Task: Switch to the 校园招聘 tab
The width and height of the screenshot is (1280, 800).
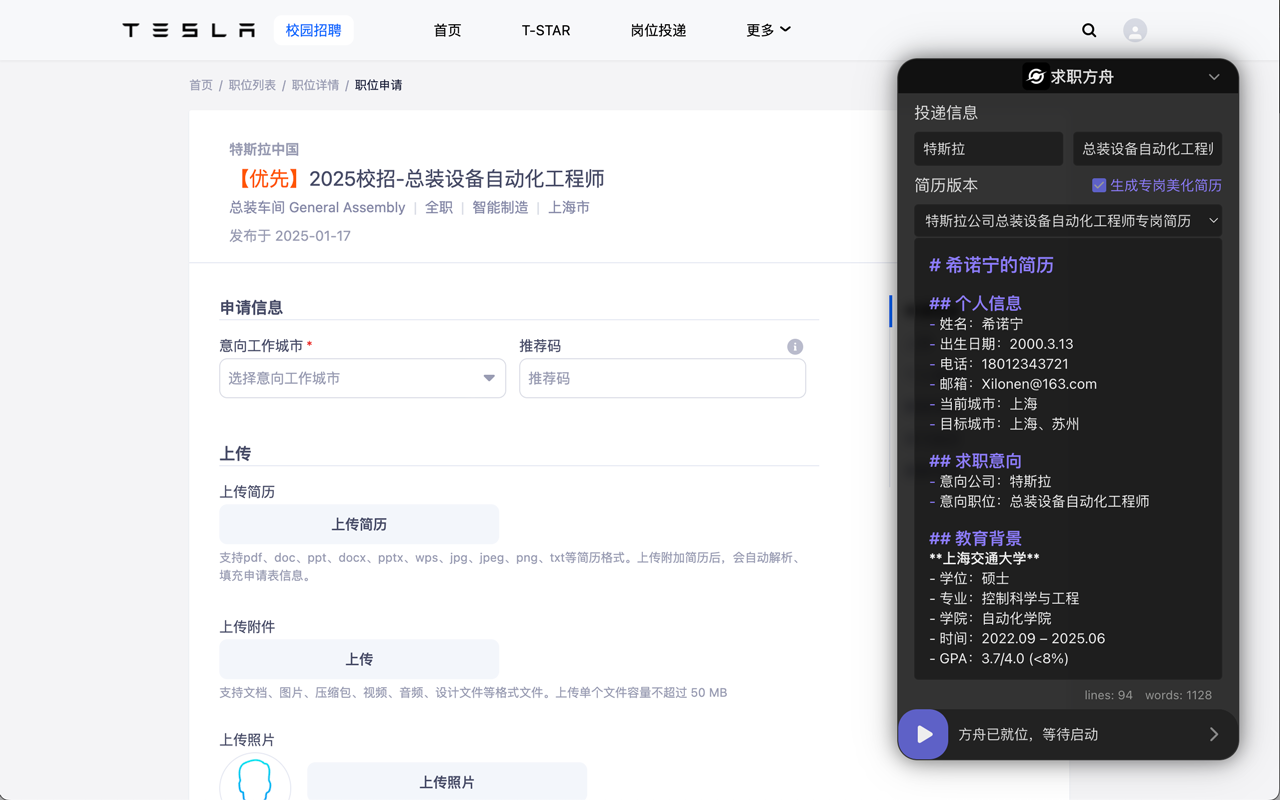Action: click(x=313, y=30)
